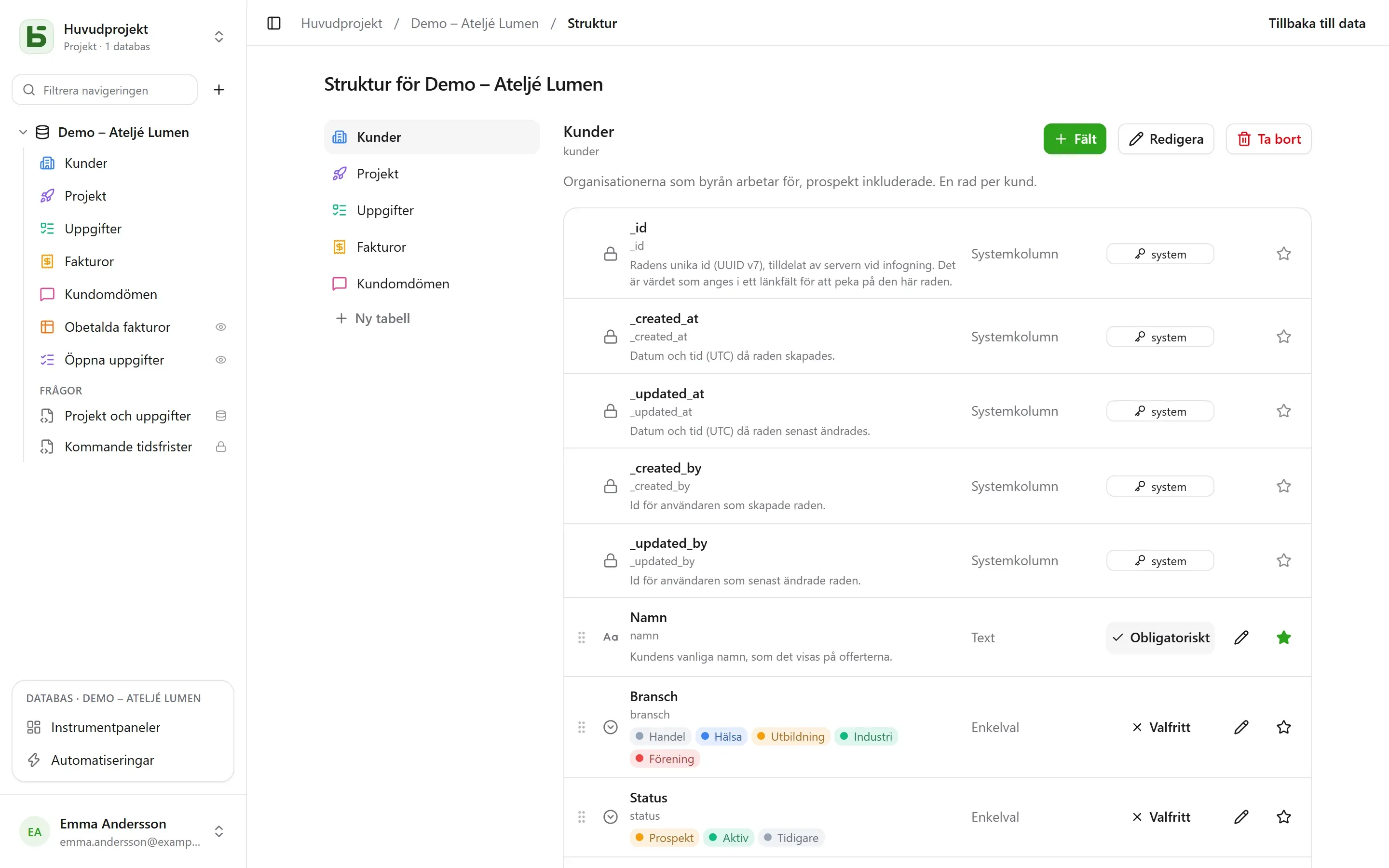Click the Redigera button
1389x868 pixels.
1166,139
